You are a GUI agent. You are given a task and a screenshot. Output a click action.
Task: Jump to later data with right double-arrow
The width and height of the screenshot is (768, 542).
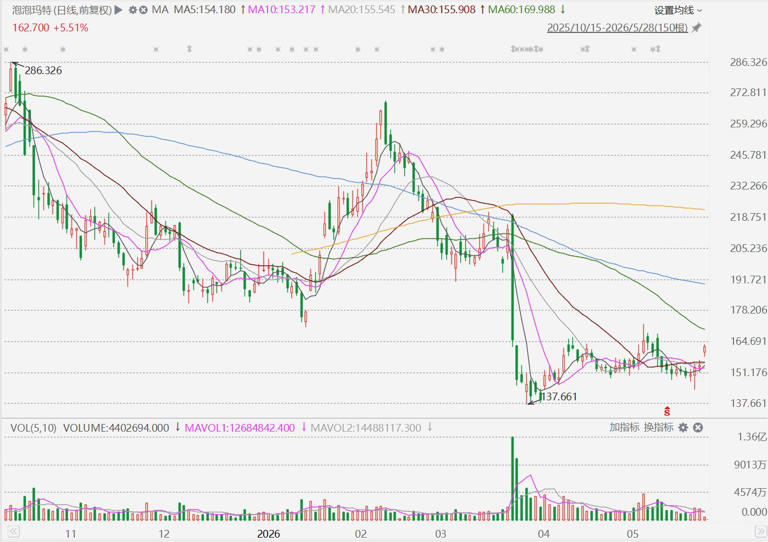[x=761, y=532]
